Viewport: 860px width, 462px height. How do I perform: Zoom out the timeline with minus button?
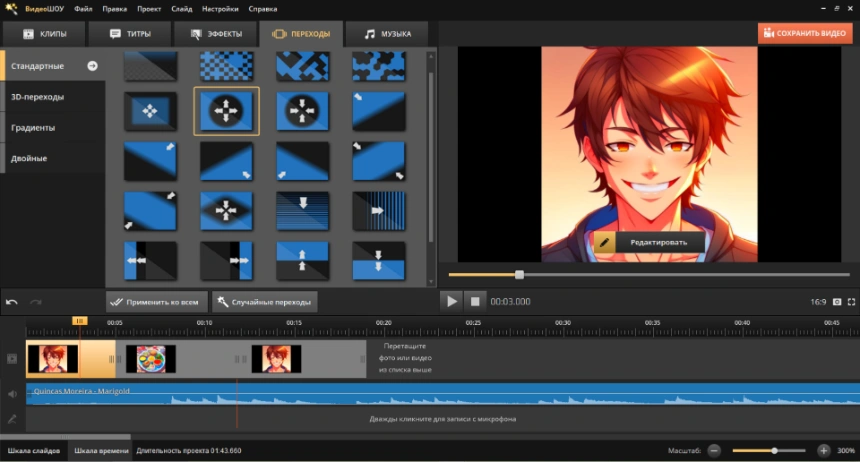714,450
